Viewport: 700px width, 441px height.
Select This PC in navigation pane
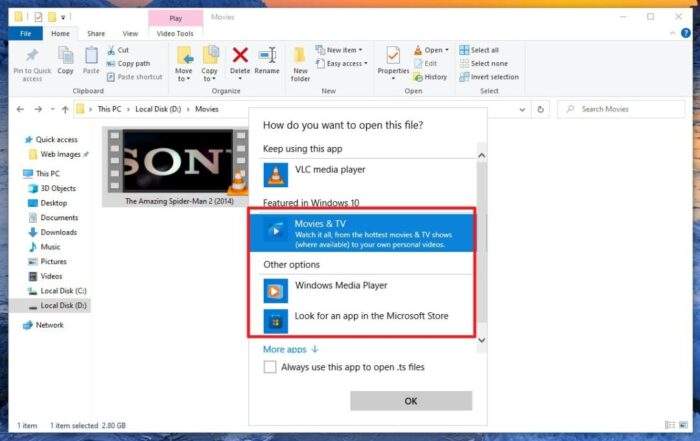click(47, 173)
